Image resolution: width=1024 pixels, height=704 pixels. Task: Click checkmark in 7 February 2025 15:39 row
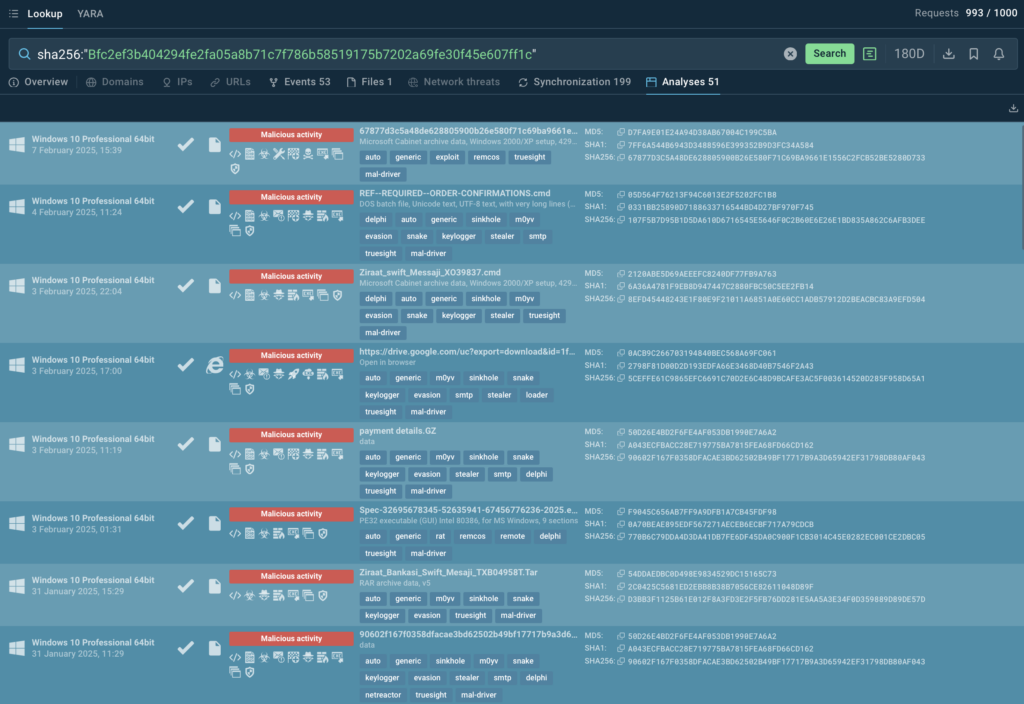185,145
